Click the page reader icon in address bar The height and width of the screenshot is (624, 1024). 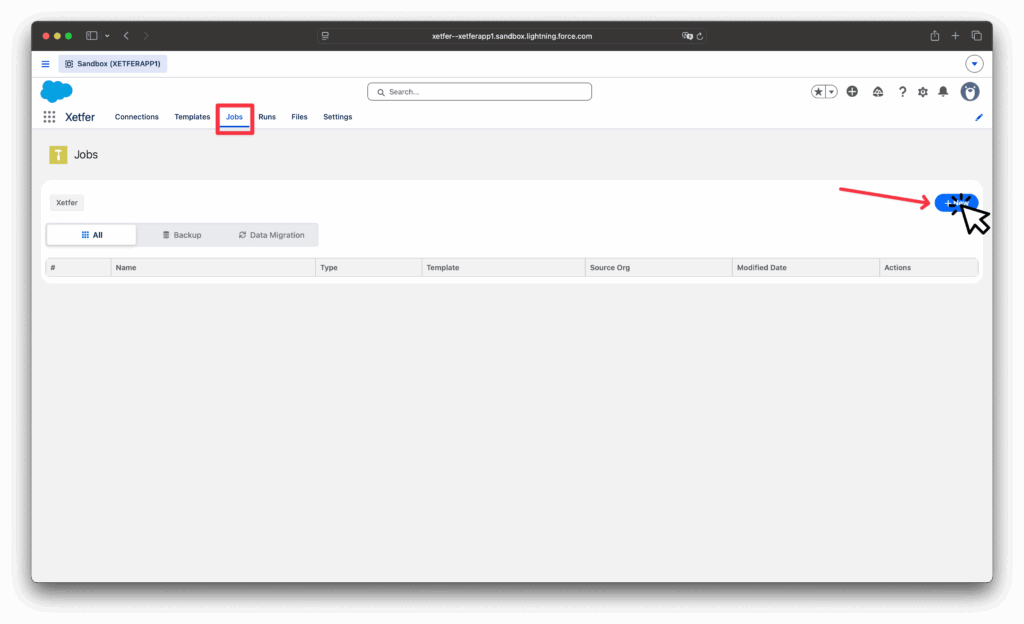point(325,36)
